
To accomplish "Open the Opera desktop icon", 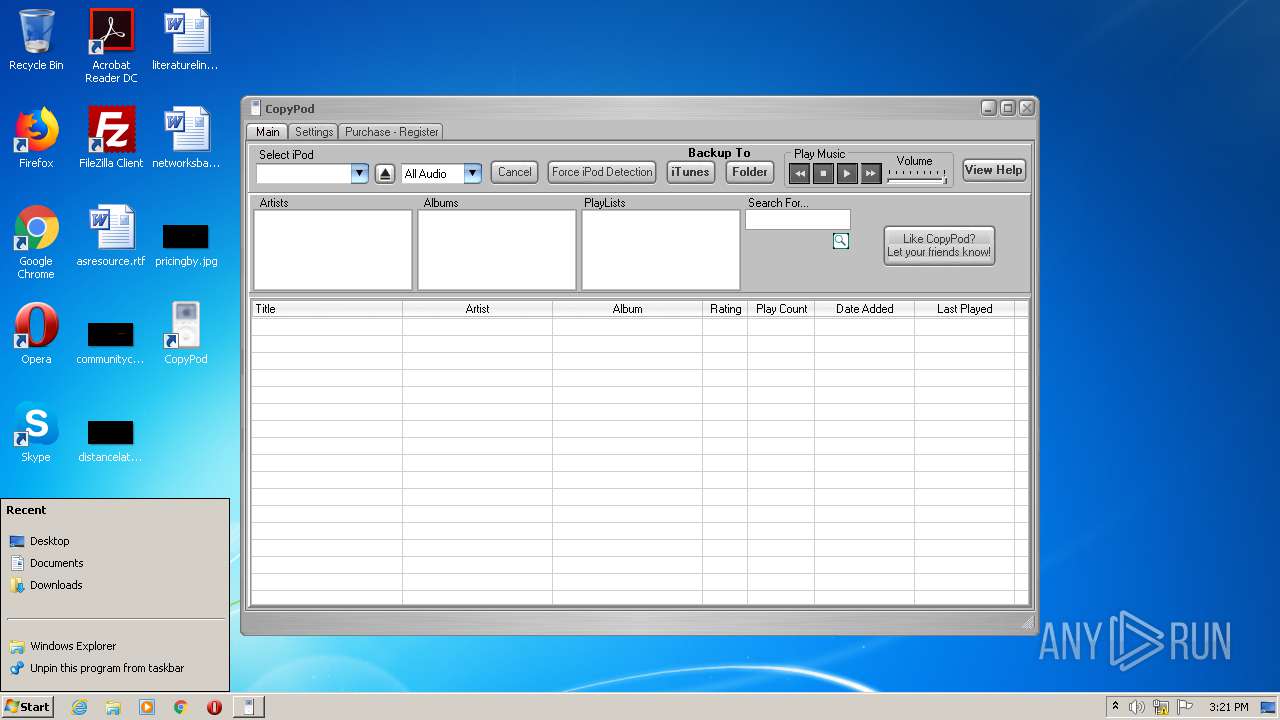I will 36,334.
